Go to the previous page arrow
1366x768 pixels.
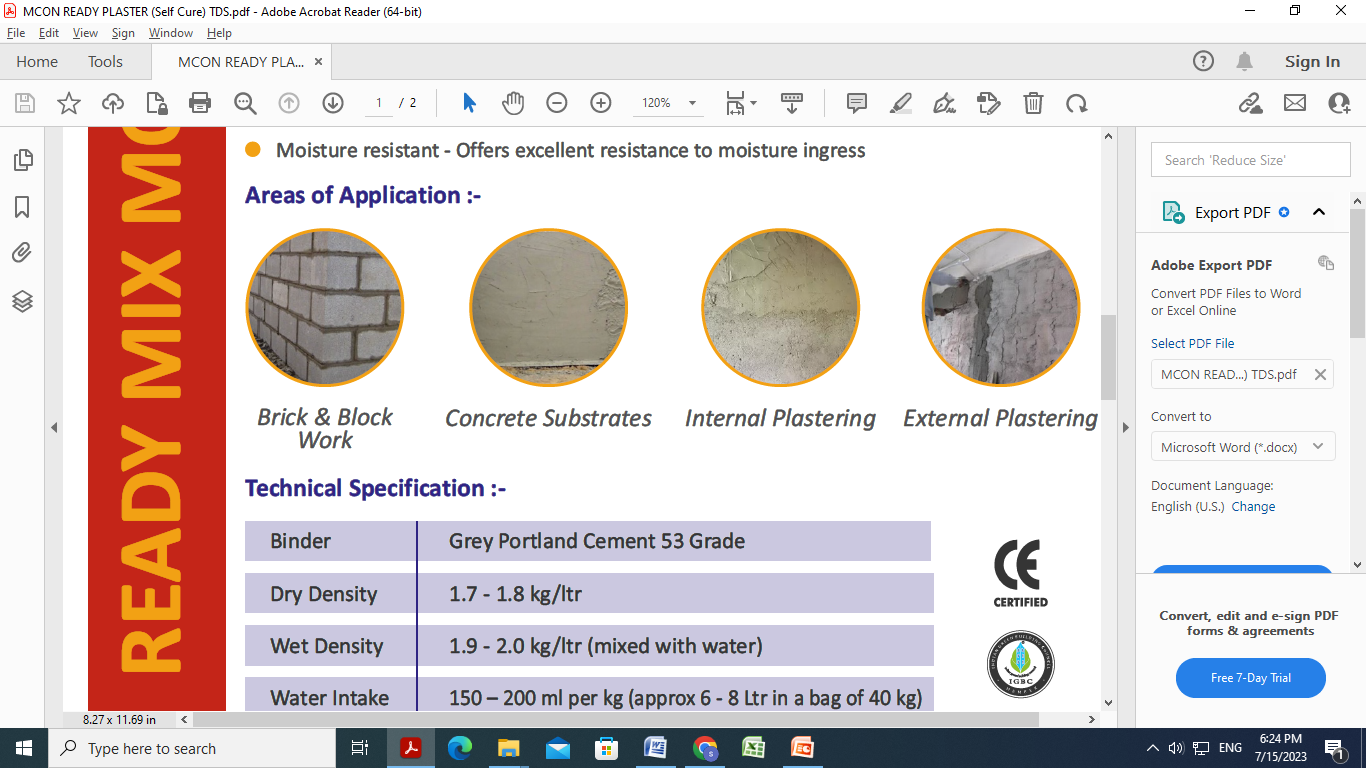(x=289, y=103)
